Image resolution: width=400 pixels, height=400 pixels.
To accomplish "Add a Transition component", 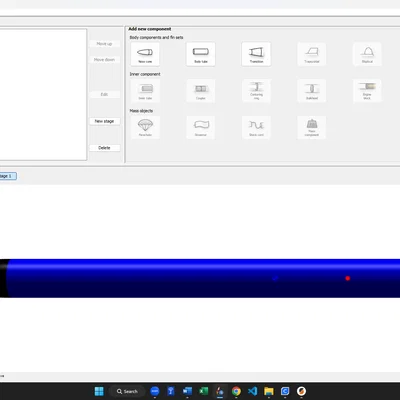I will click(x=256, y=54).
